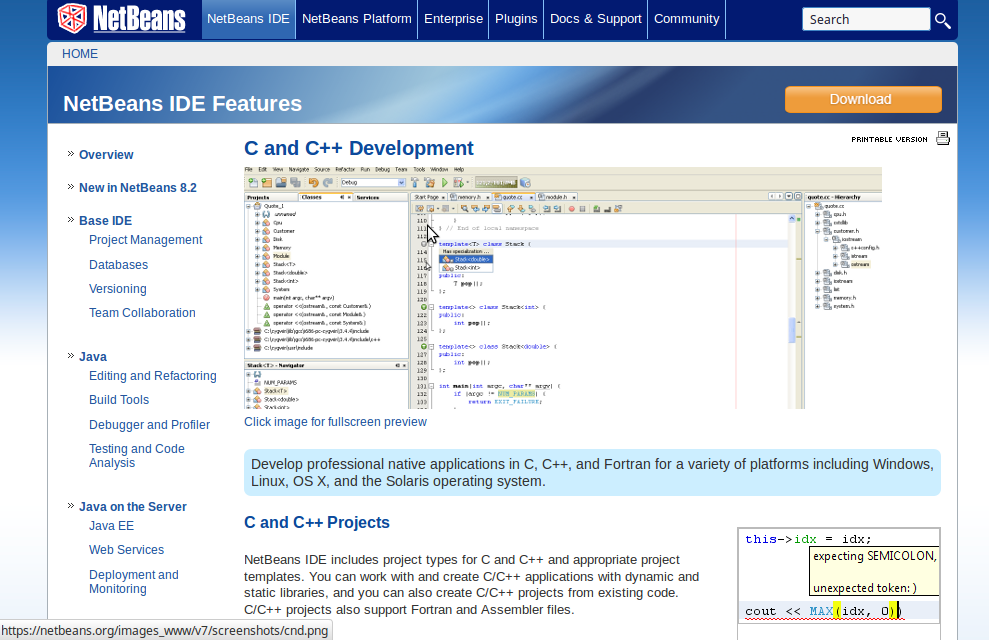The width and height of the screenshot is (990, 640).
Task: Focus the Search input field
Action: point(866,20)
